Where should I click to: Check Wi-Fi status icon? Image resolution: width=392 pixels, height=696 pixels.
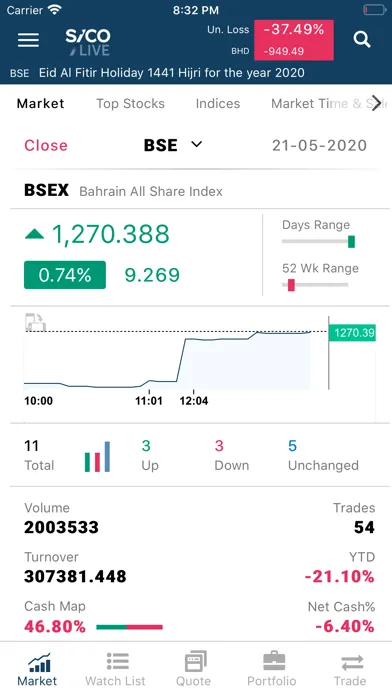coord(55,10)
